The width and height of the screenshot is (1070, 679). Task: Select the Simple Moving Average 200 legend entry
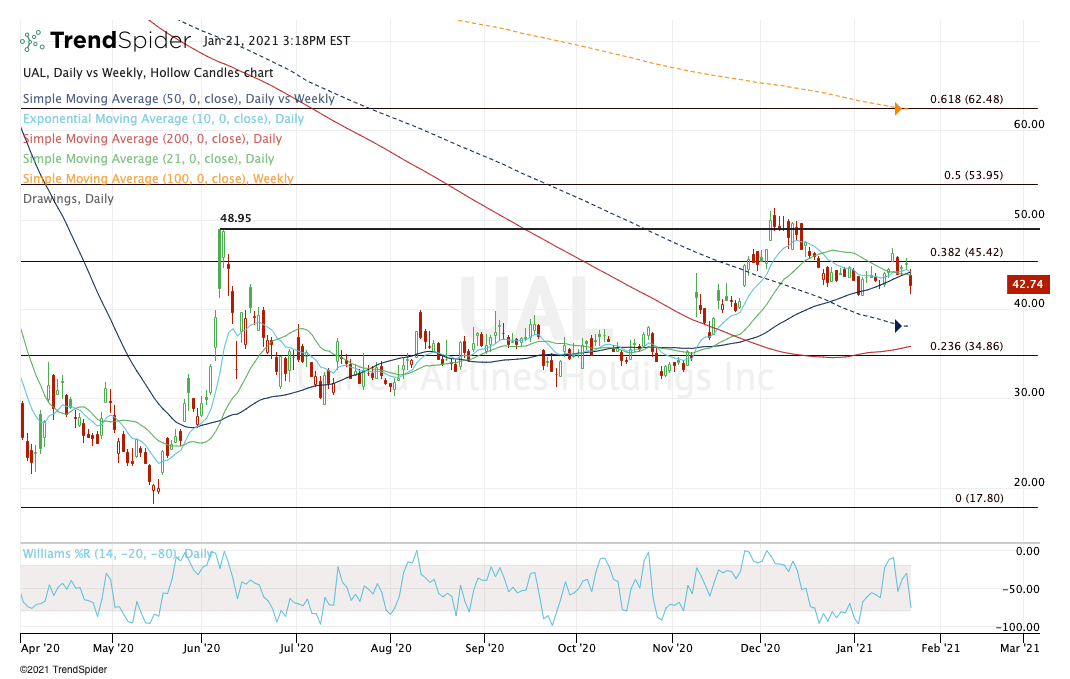pos(152,139)
